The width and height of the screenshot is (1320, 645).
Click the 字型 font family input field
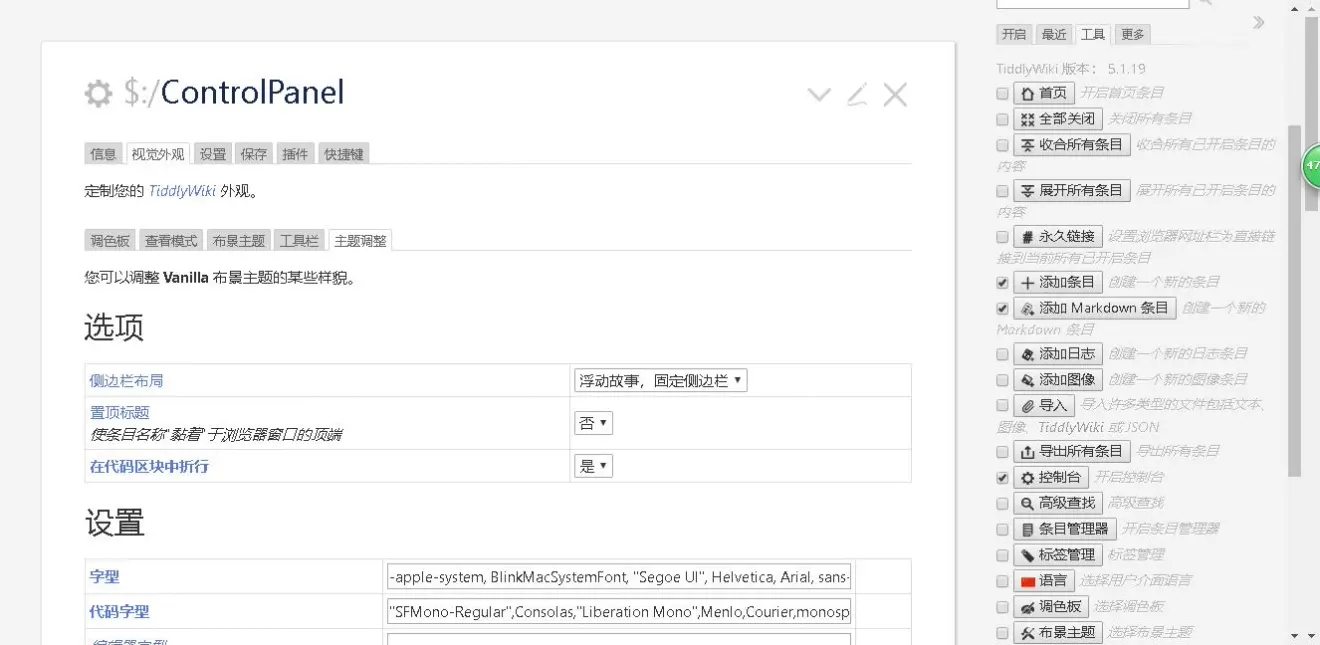click(619, 577)
